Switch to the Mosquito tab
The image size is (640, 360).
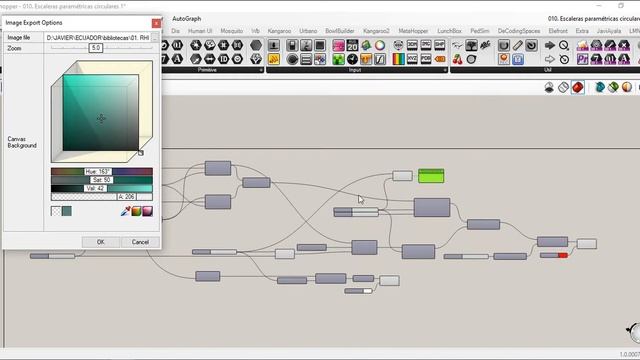click(231, 31)
